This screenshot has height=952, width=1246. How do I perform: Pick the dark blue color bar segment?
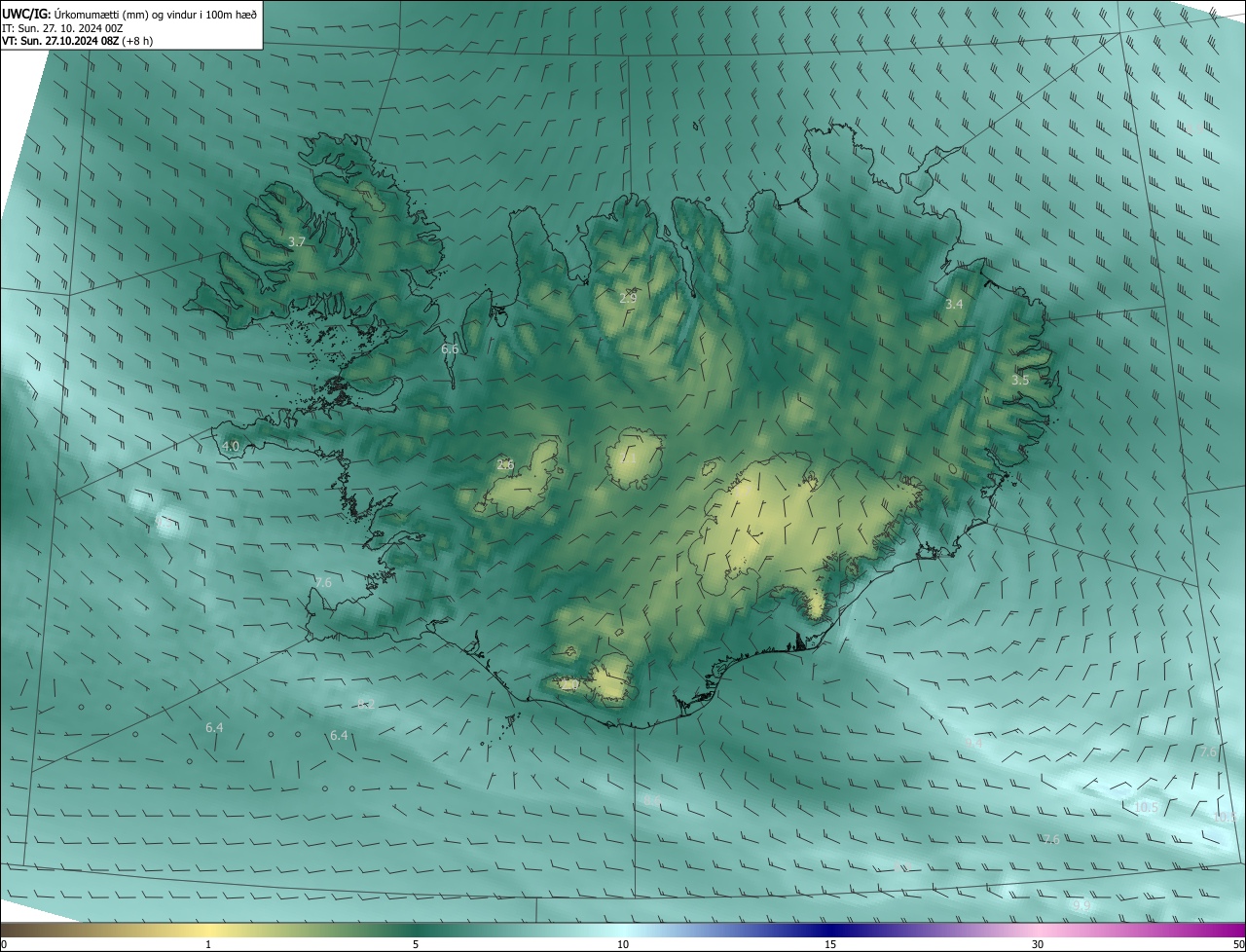[x=830, y=930]
